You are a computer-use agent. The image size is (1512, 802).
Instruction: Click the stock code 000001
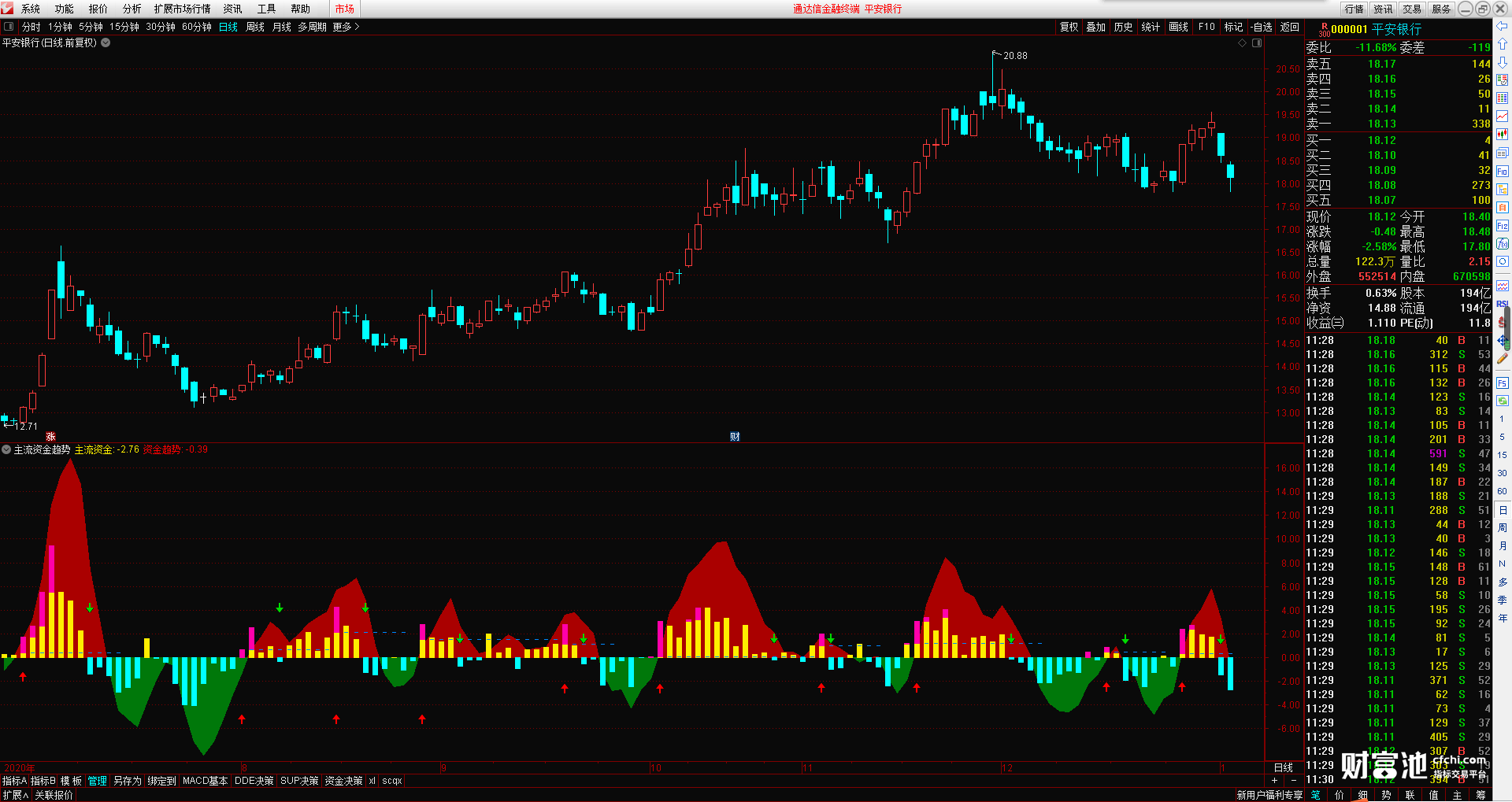tap(1349, 29)
